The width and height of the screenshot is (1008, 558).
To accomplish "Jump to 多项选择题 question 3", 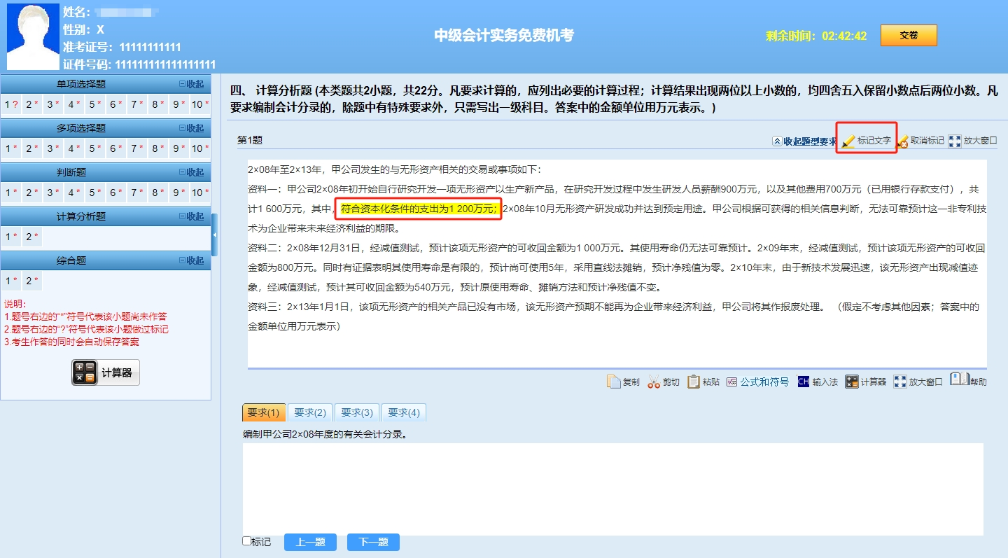I will click(53, 148).
